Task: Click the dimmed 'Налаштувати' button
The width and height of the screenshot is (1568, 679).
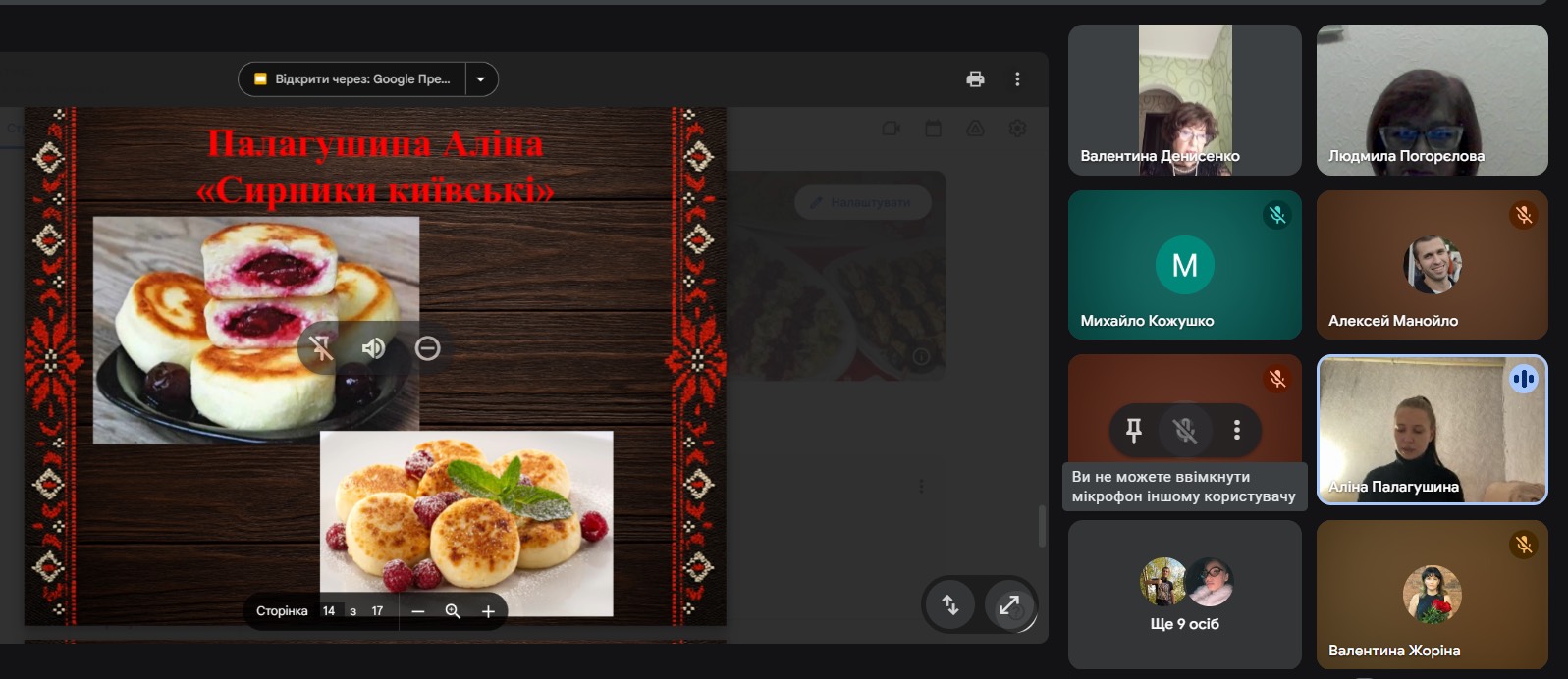Action: (x=862, y=202)
